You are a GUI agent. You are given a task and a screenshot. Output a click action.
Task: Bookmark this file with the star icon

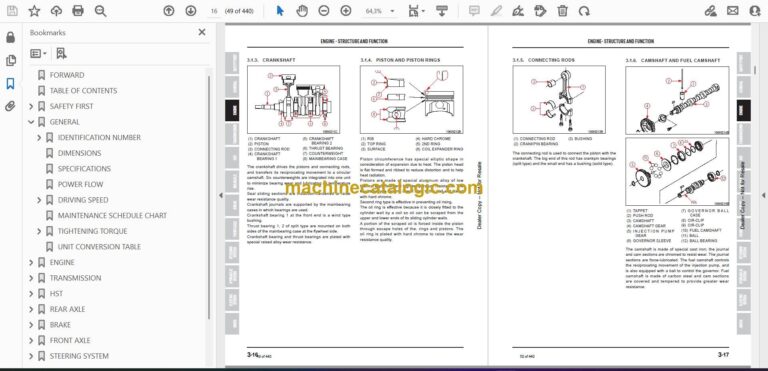point(34,11)
